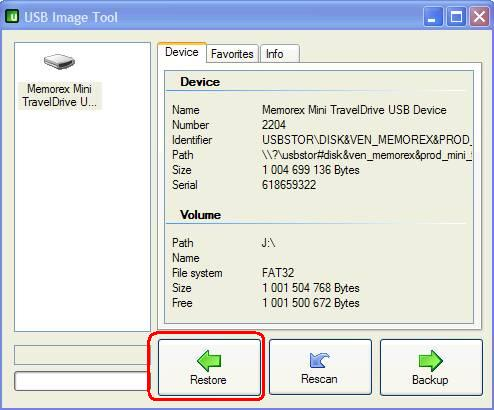This screenshot has height=410, width=494.
Task: Click the Restore button
Action: click(x=209, y=367)
